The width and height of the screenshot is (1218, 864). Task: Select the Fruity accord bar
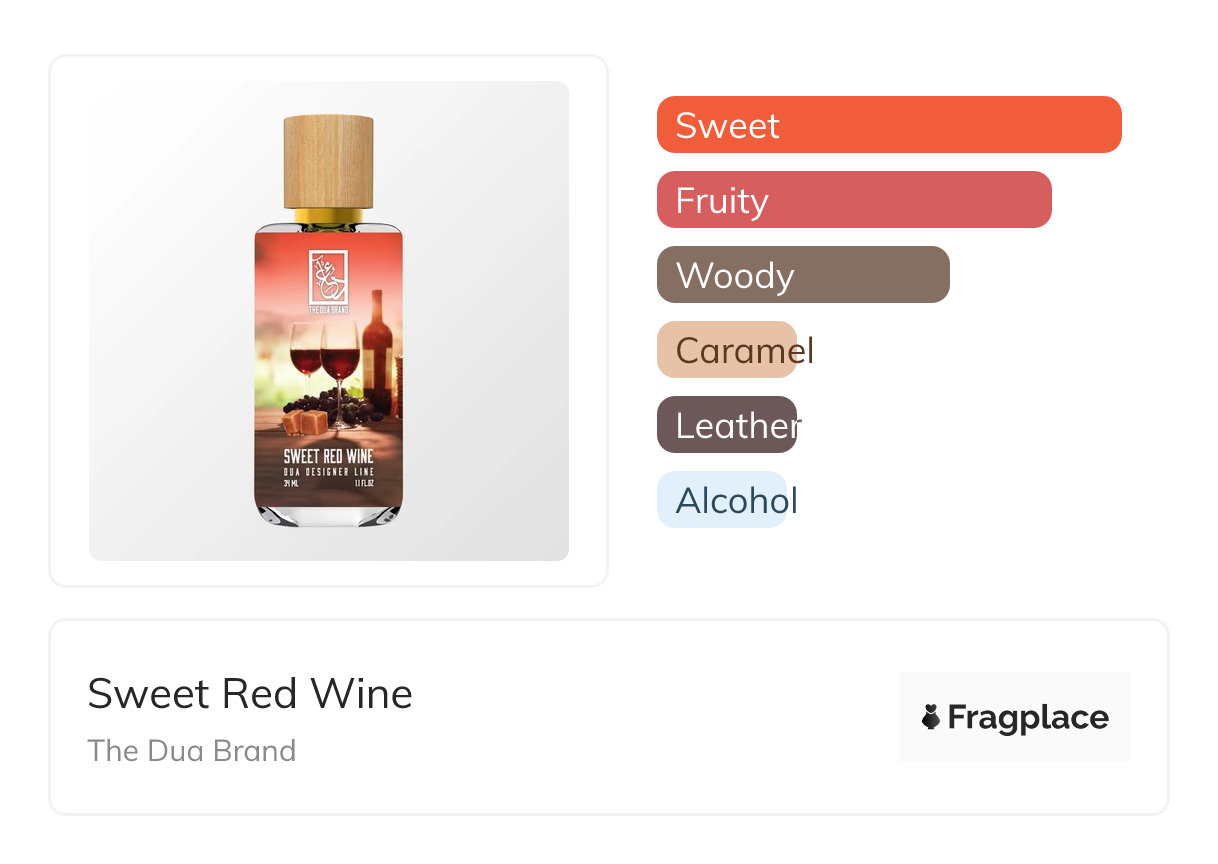(x=854, y=200)
